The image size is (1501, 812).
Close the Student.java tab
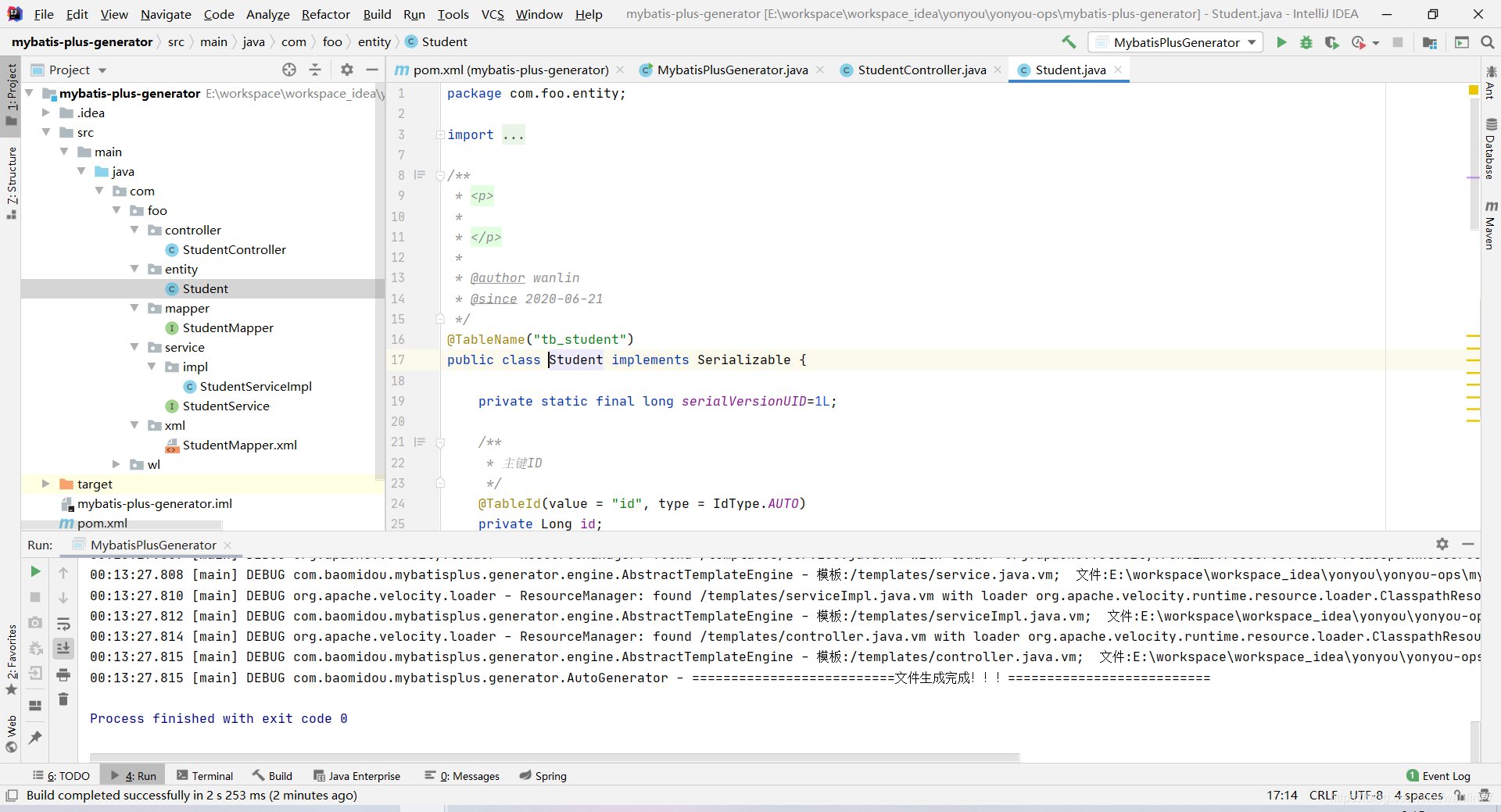tap(1119, 70)
